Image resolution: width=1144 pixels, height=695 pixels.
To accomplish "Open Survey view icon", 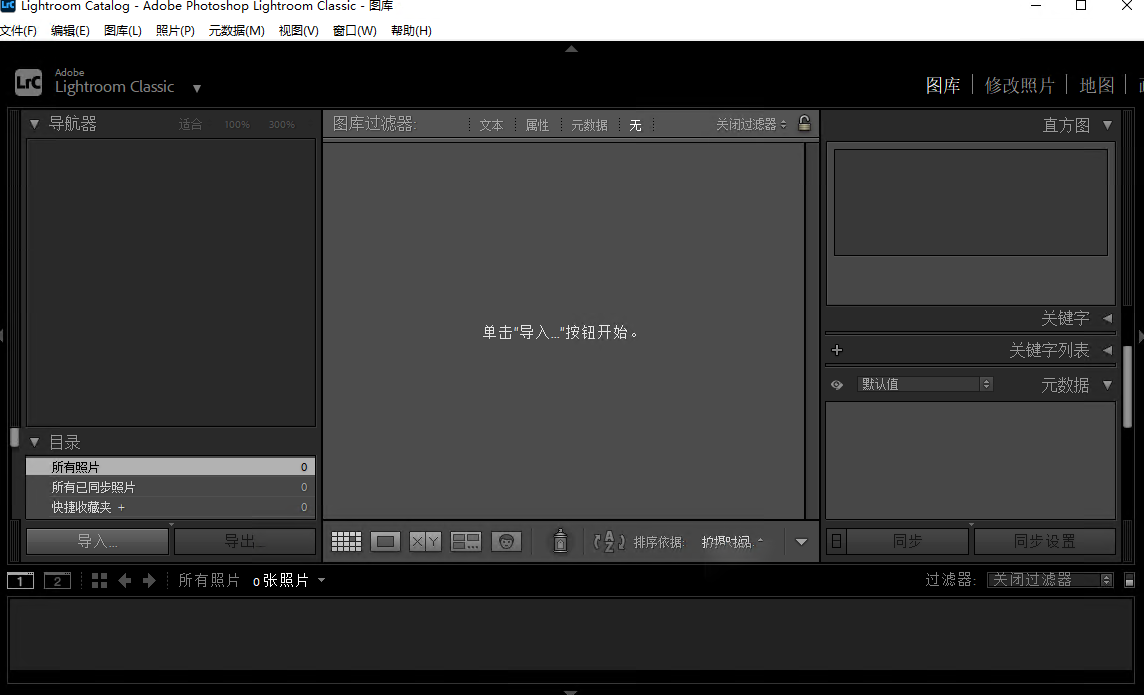I will tap(465, 542).
